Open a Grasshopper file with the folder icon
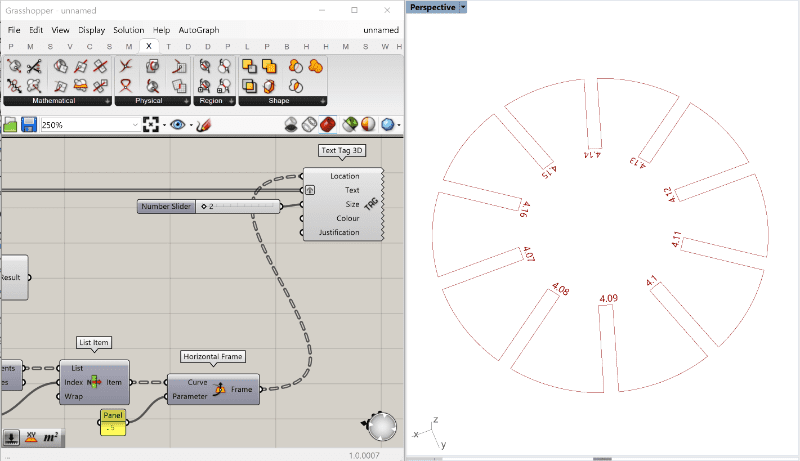The height and width of the screenshot is (461, 800). click(x=10, y=125)
